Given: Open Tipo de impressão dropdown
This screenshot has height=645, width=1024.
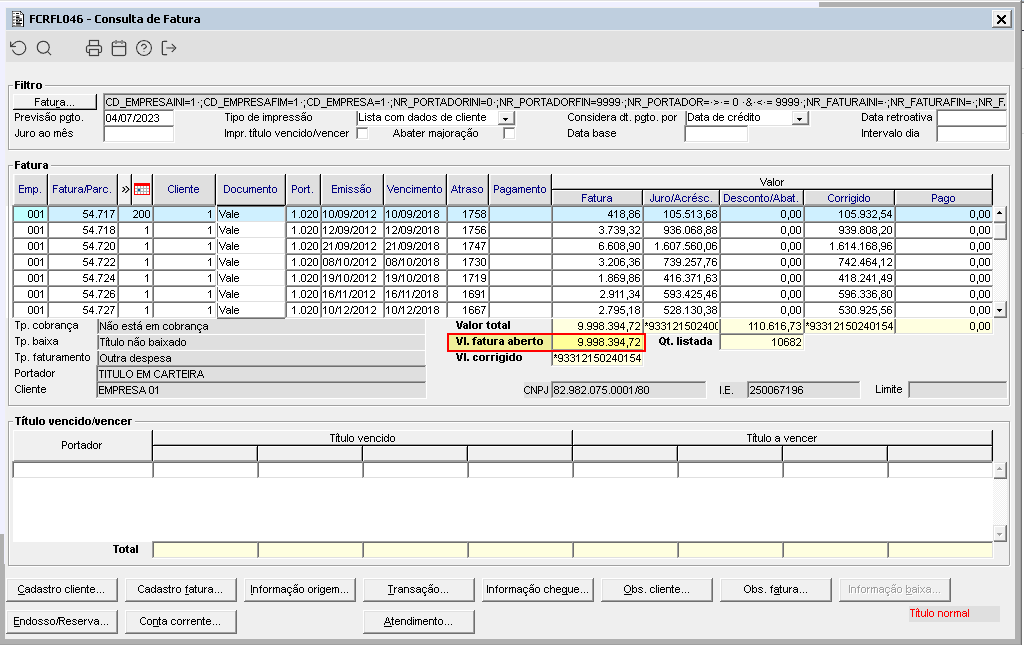Looking at the screenshot, I should (x=506, y=118).
